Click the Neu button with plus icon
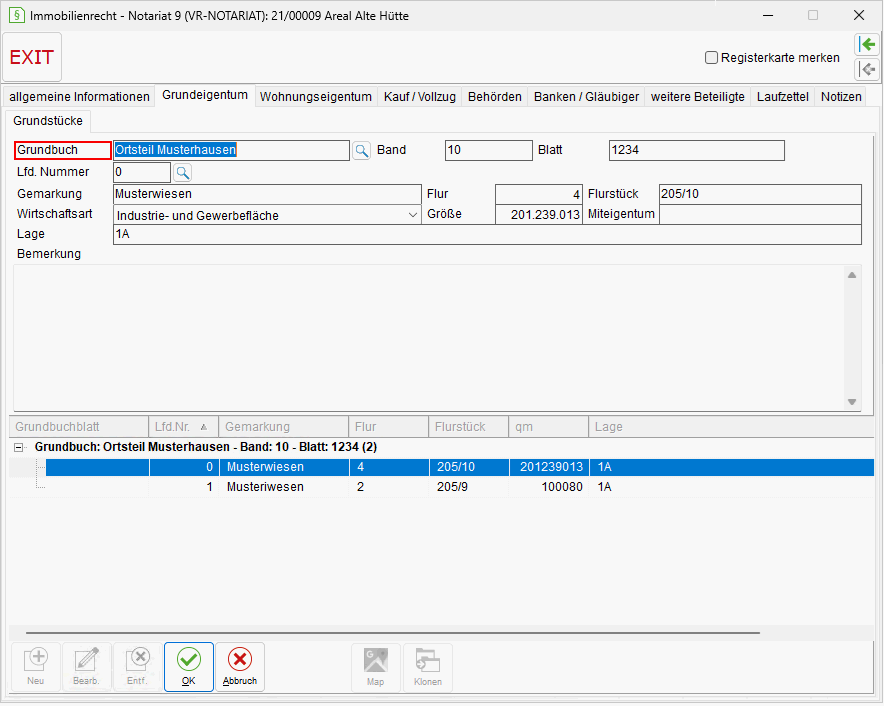Screen dimensions: 884x706 36,667
